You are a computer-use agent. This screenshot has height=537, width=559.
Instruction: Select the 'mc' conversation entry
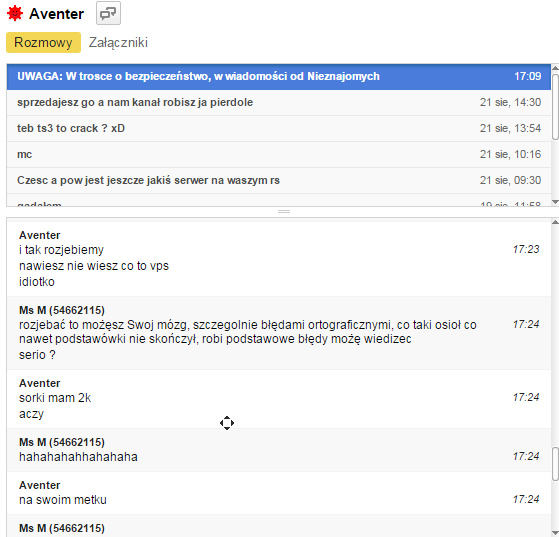279,154
